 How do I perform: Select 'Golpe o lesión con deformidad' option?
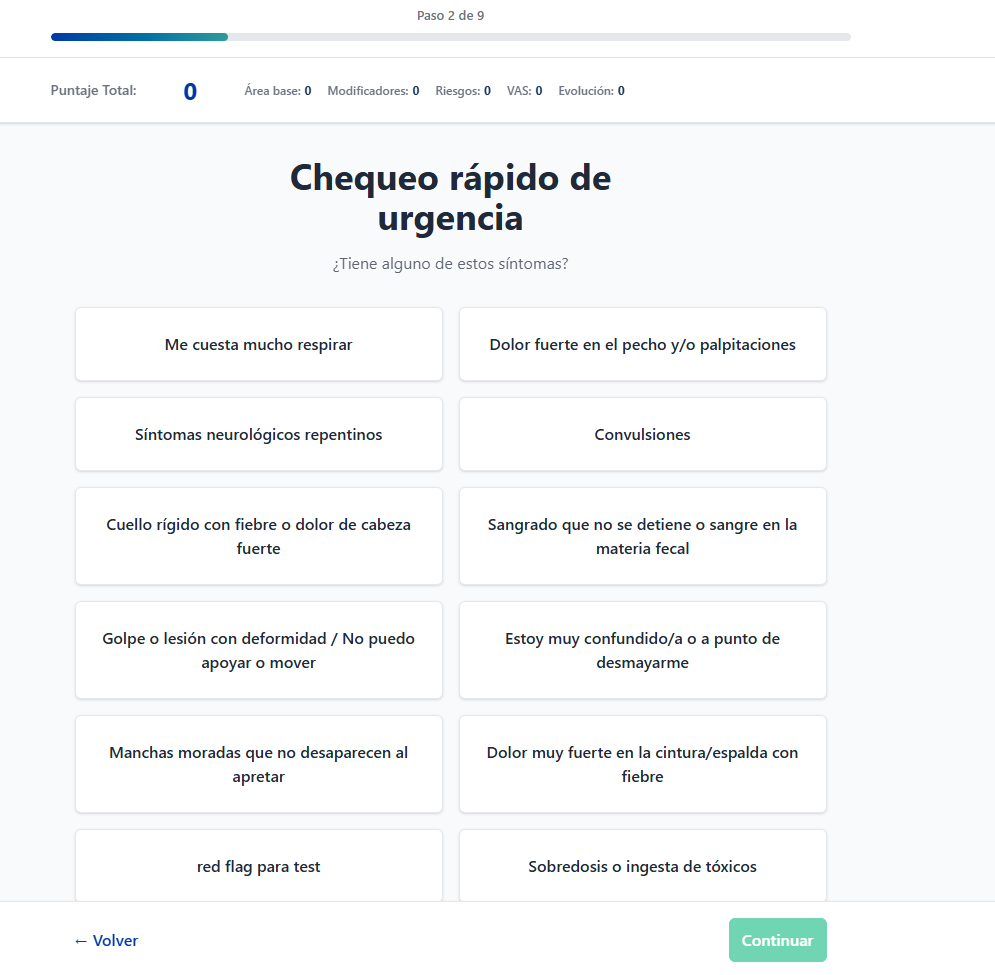(258, 650)
